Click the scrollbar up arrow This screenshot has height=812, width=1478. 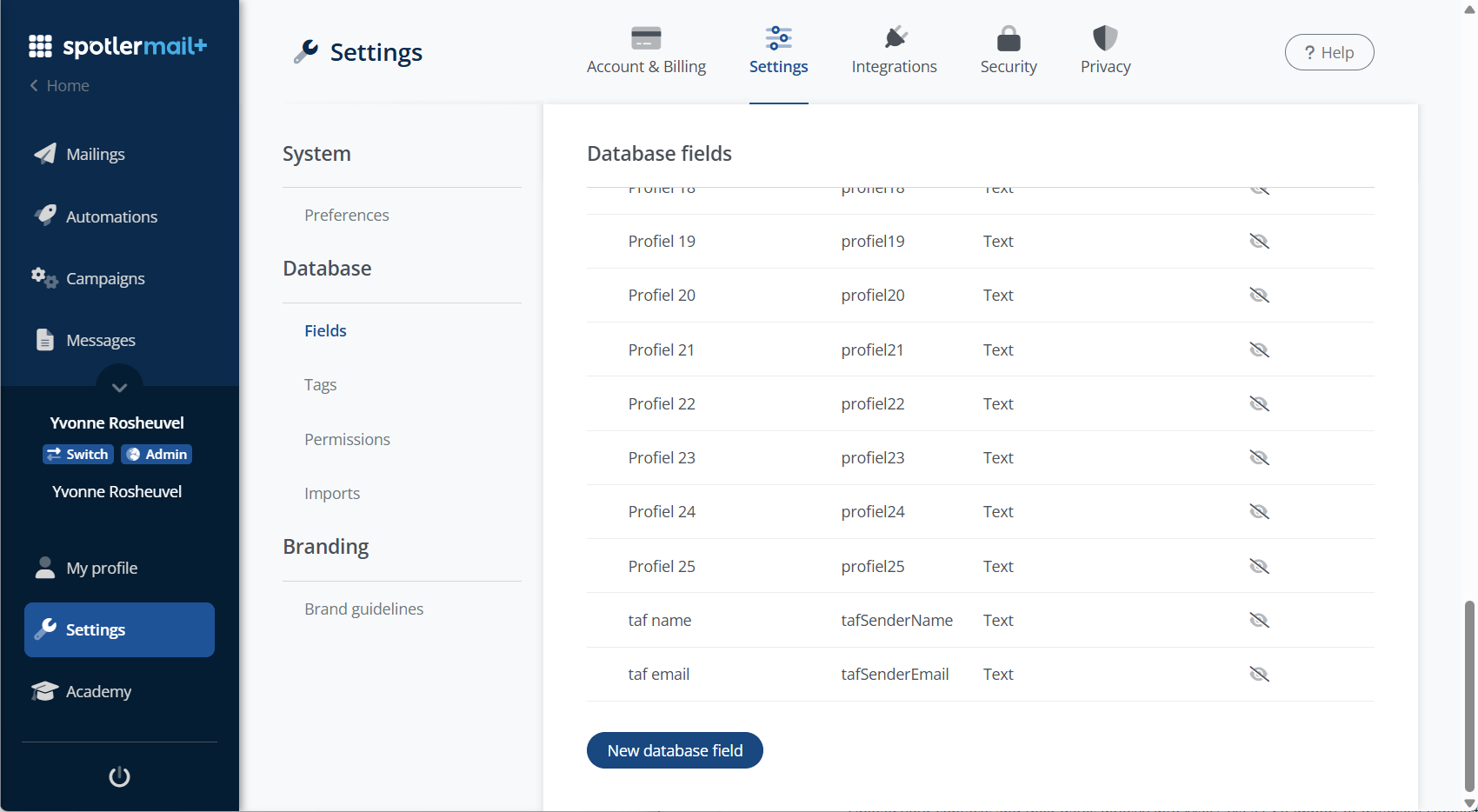pyautogui.click(x=1469, y=9)
